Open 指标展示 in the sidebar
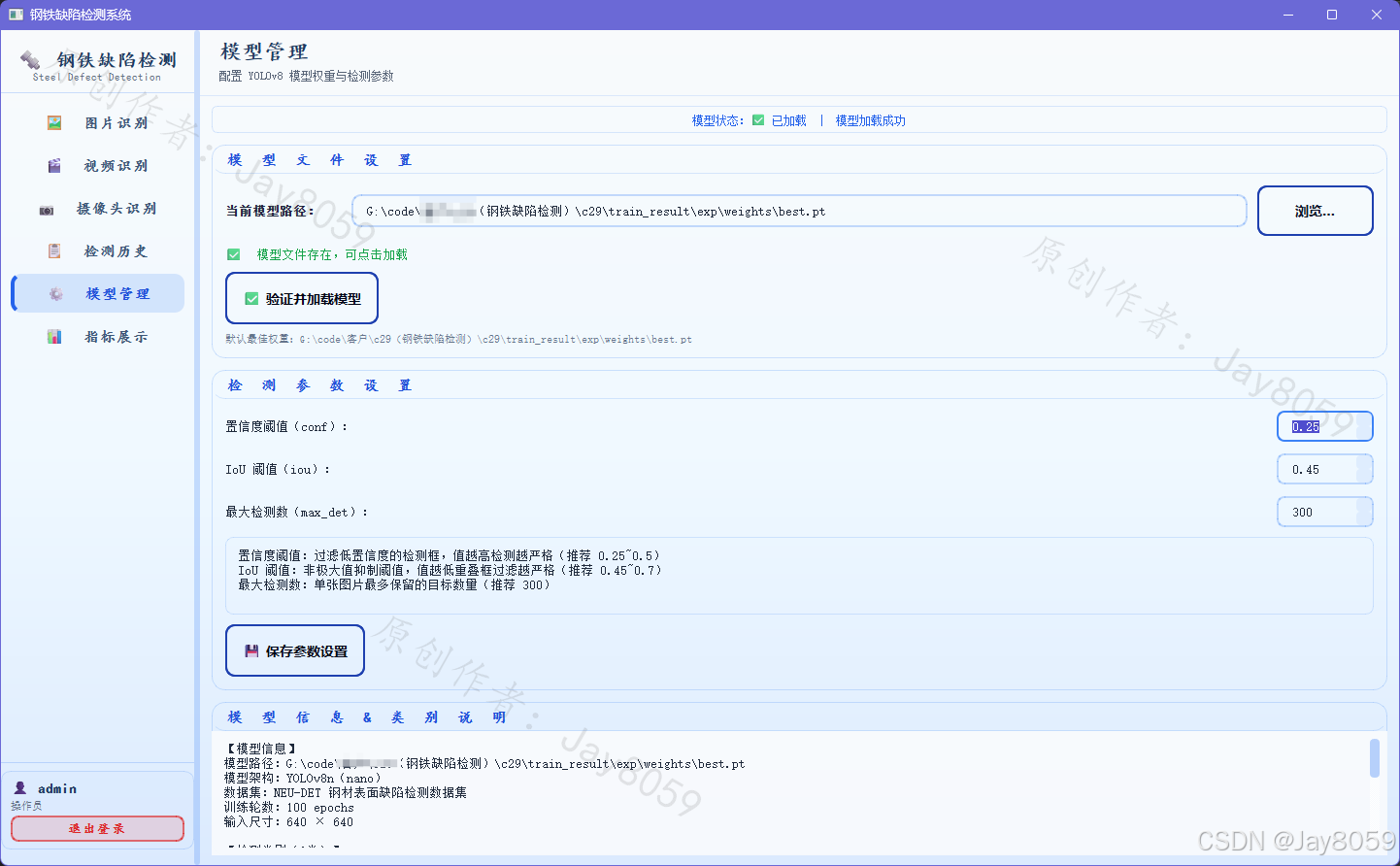Viewport: 1400px width, 866px height. (x=98, y=337)
